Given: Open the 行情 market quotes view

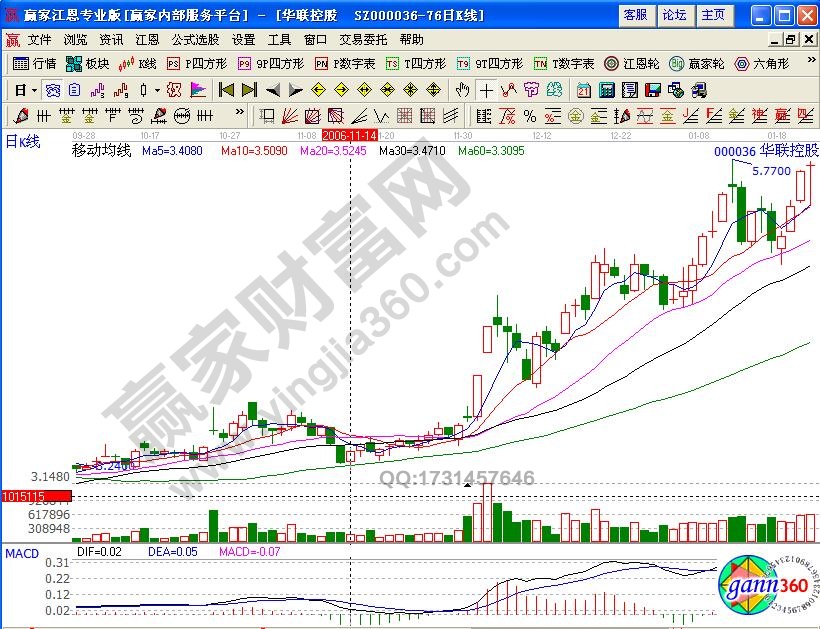Looking at the screenshot, I should [35, 63].
